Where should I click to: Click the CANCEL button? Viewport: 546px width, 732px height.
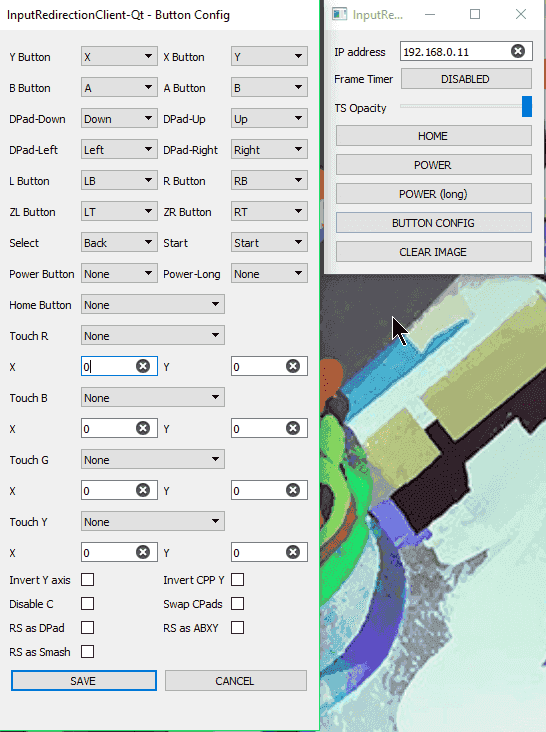[236, 681]
